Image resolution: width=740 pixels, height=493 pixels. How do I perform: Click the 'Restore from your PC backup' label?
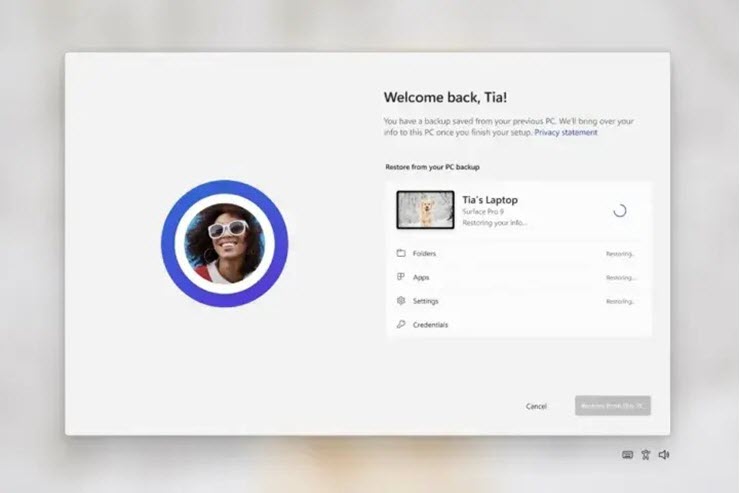point(432,167)
